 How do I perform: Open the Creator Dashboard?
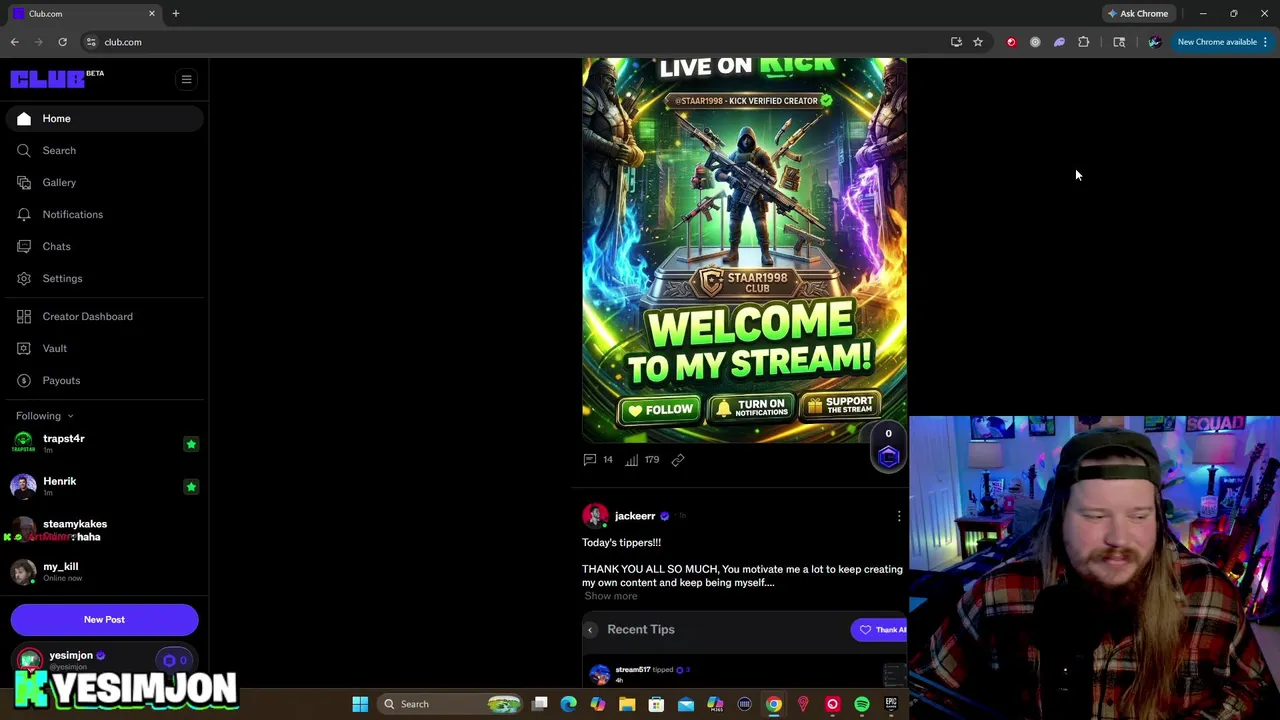pyautogui.click(x=104, y=316)
